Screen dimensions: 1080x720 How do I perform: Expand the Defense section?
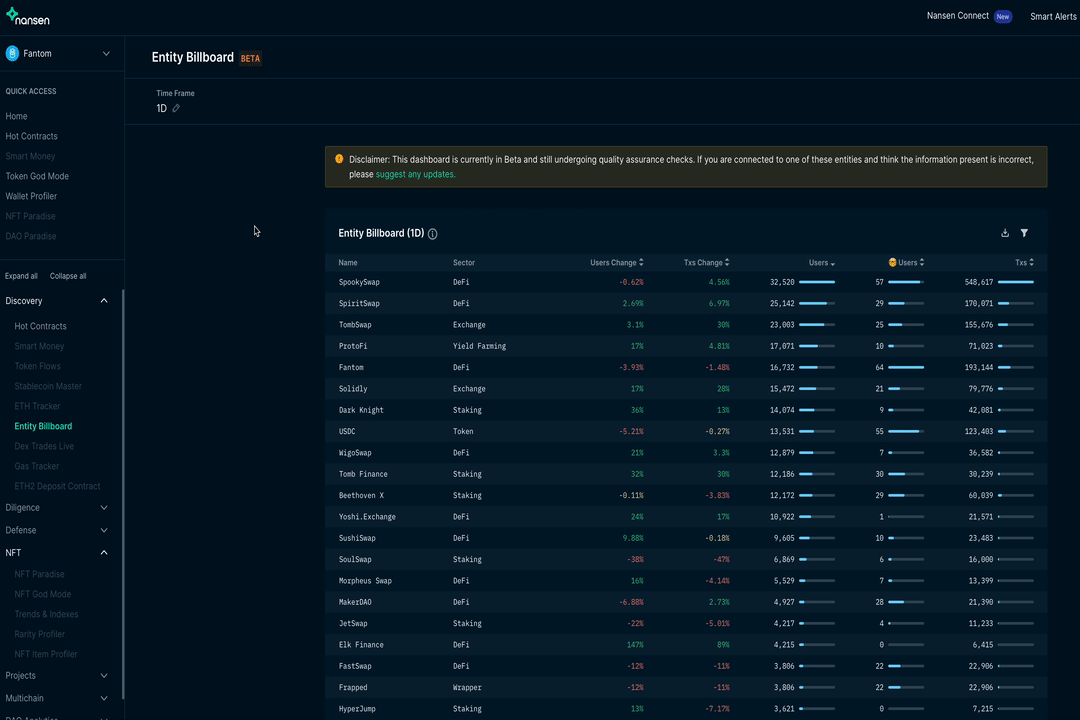pos(104,531)
